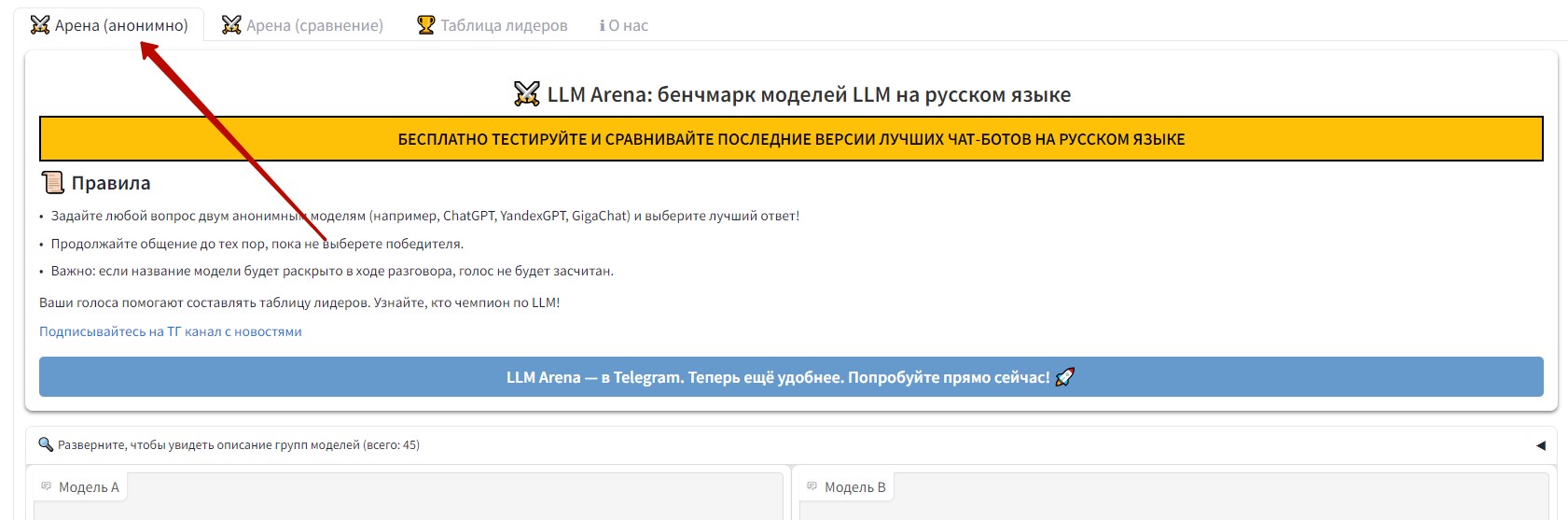Open the Таблица лидеров tab
Image resolution: width=1568 pixels, height=520 pixels.
(504, 25)
